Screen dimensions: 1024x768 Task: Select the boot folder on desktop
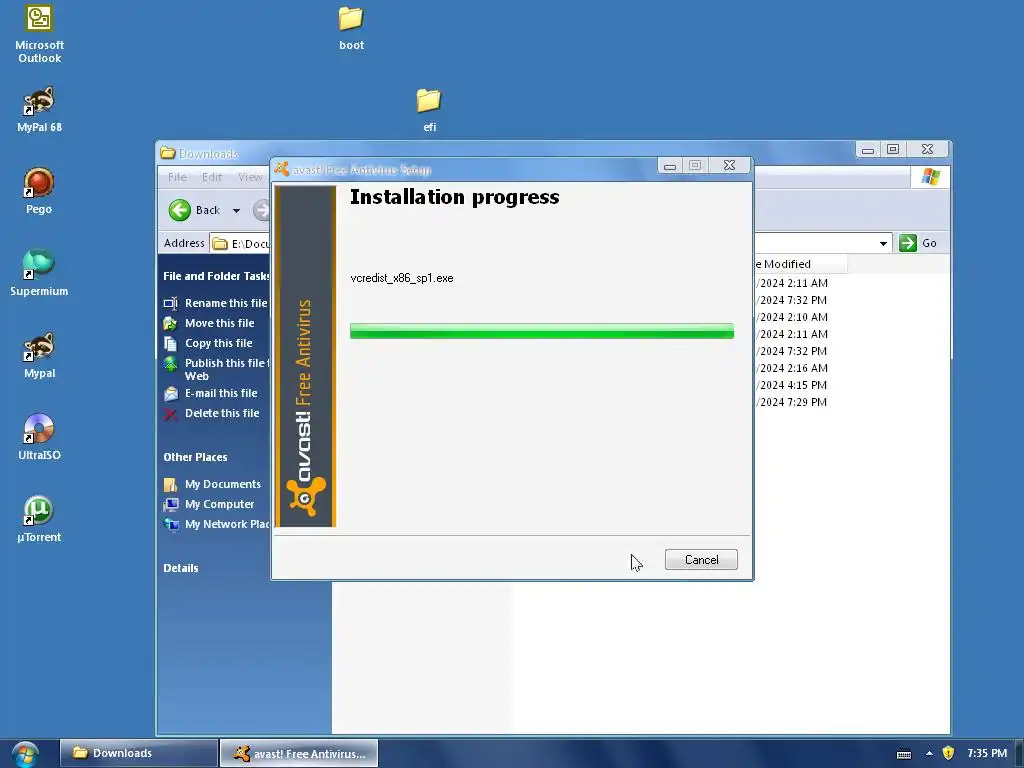pos(351,28)
